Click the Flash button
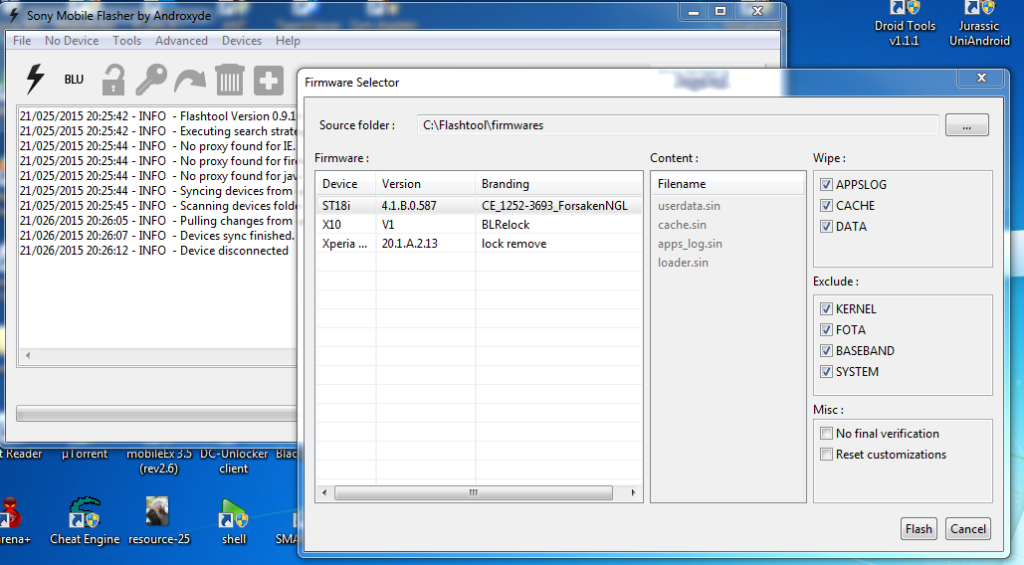This screenshot has width=1024, height=565. 918,529
